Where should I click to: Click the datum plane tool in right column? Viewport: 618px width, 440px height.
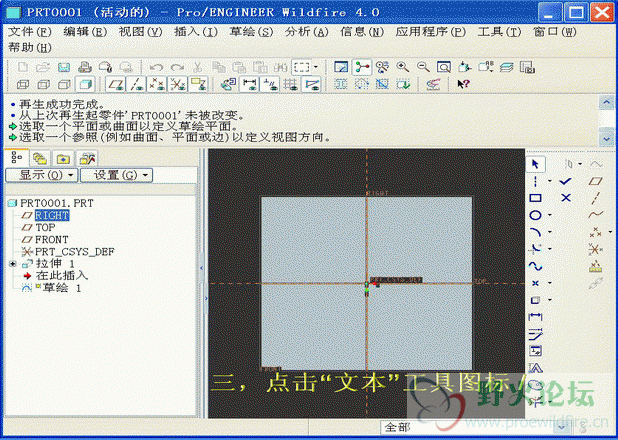[x=596, y=181]
